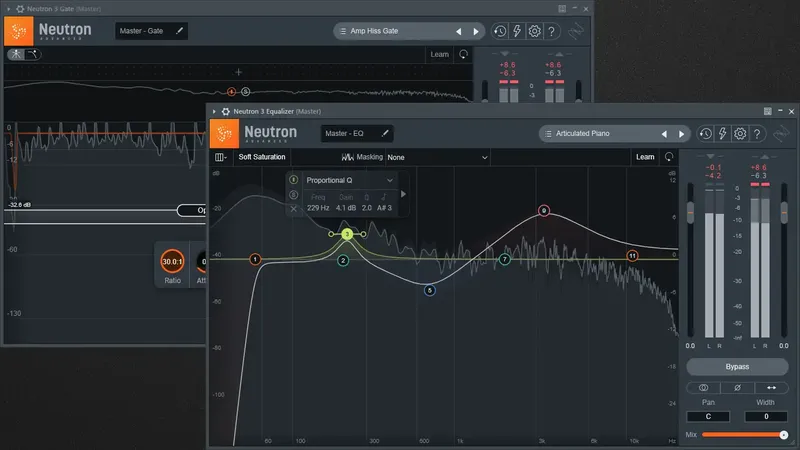Click the Mix slider handle
Viewport: 800px width, 450px height.
pyautogui.click(x=783, y=435)
